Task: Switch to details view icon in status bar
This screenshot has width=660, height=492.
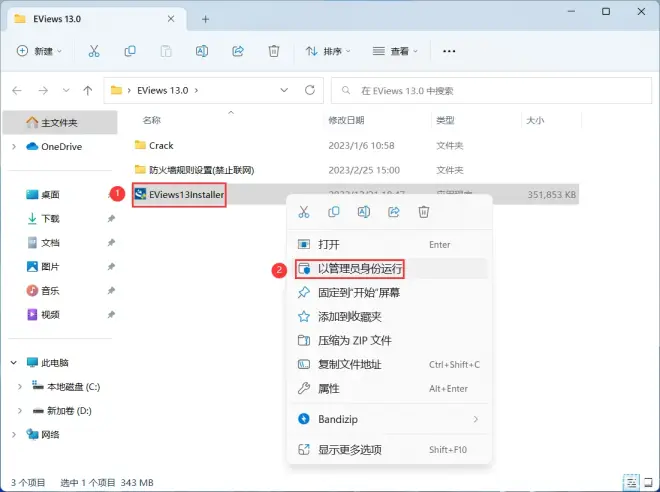Action: [631, 482]
